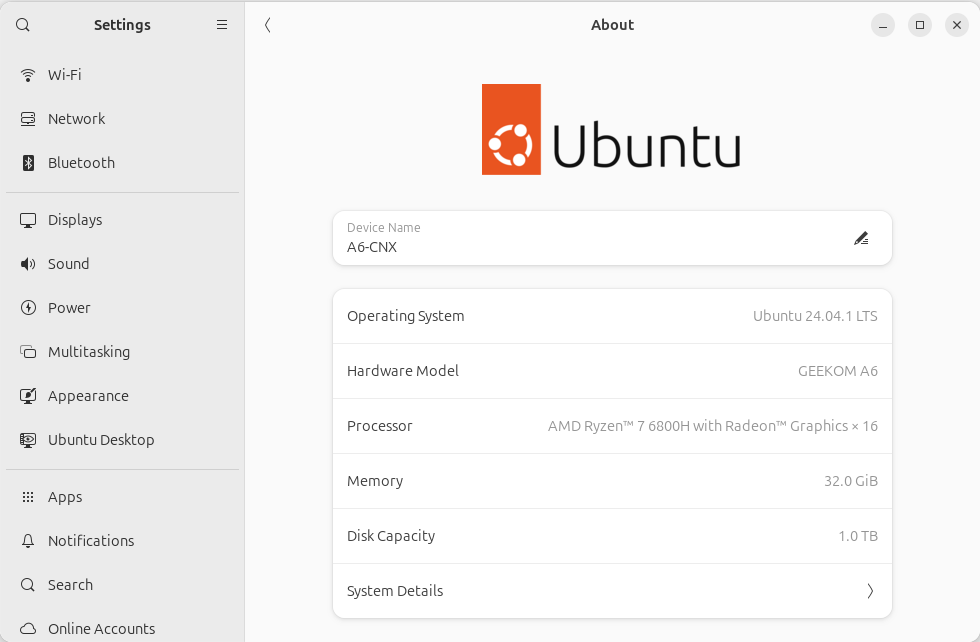Click the About title in header
The image size is (980, 642).
tap(612, 25)
